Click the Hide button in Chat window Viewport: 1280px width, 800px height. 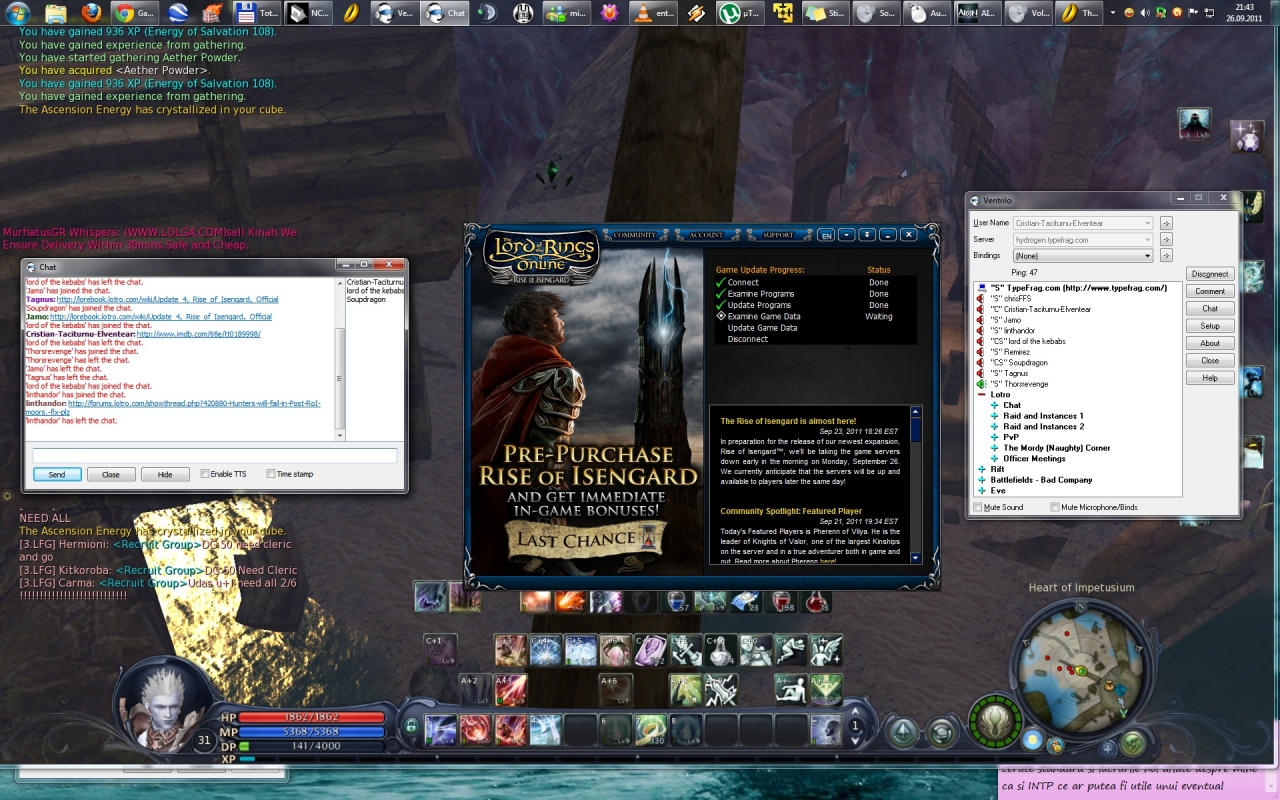[165, 474]
